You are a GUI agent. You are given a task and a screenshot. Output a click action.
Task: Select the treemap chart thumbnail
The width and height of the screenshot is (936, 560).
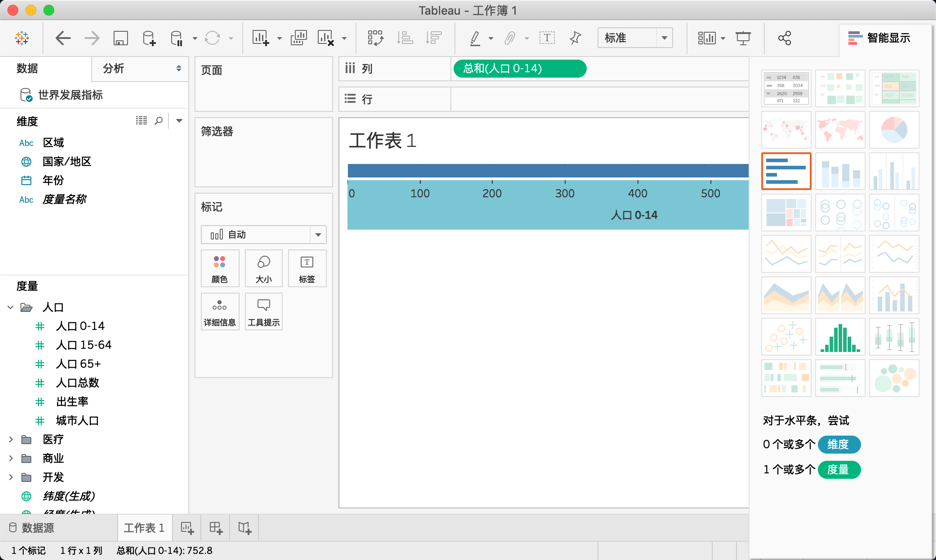pyautogui.click(x=786, y=213)
